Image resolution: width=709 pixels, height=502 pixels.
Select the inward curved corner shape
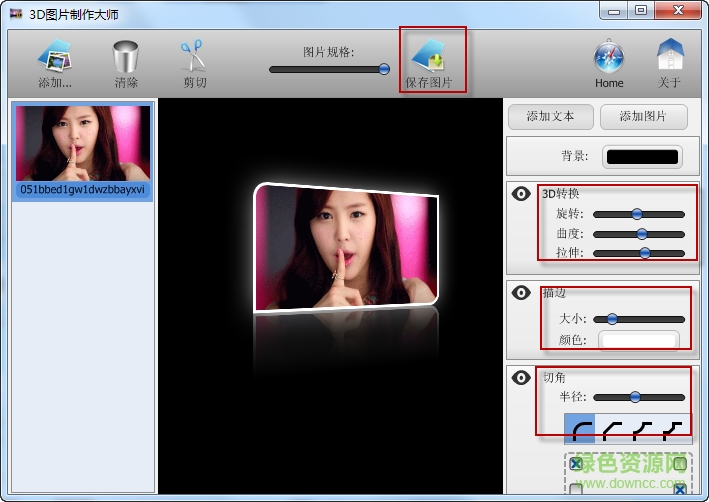tap(642, 430)
